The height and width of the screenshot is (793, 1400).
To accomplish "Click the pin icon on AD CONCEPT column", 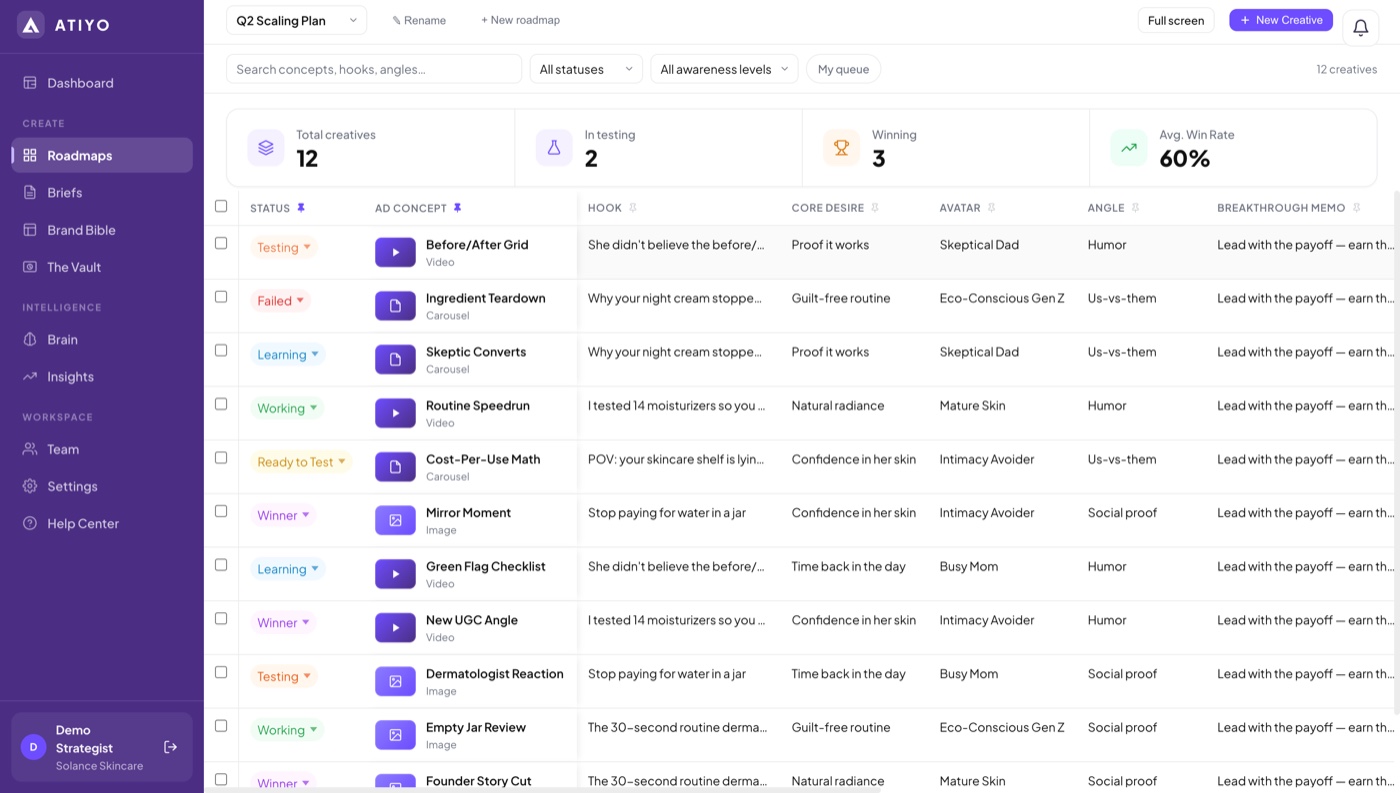I will [457, 208].
